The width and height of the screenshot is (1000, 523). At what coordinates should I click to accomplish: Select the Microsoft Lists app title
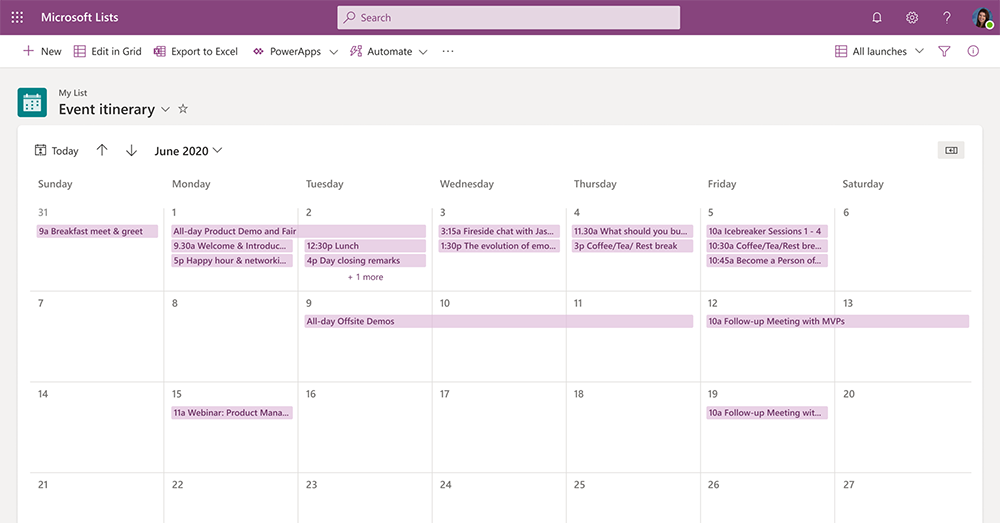tap(80, 17)
